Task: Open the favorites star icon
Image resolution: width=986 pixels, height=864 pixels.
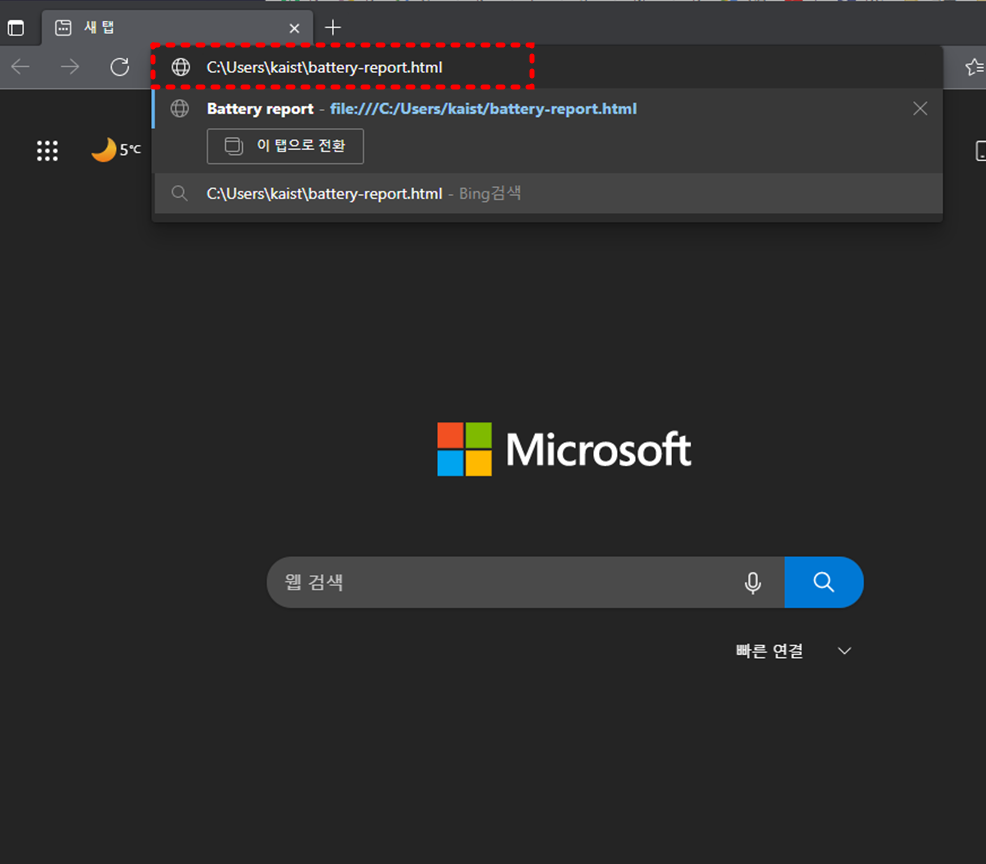Action: 975,67
